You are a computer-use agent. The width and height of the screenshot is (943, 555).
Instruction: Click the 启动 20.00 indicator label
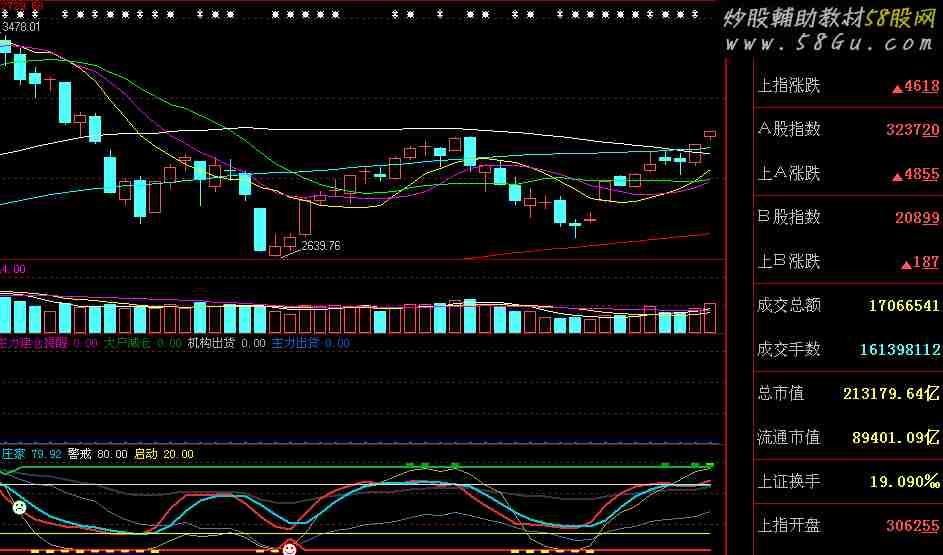pos(164,454)
